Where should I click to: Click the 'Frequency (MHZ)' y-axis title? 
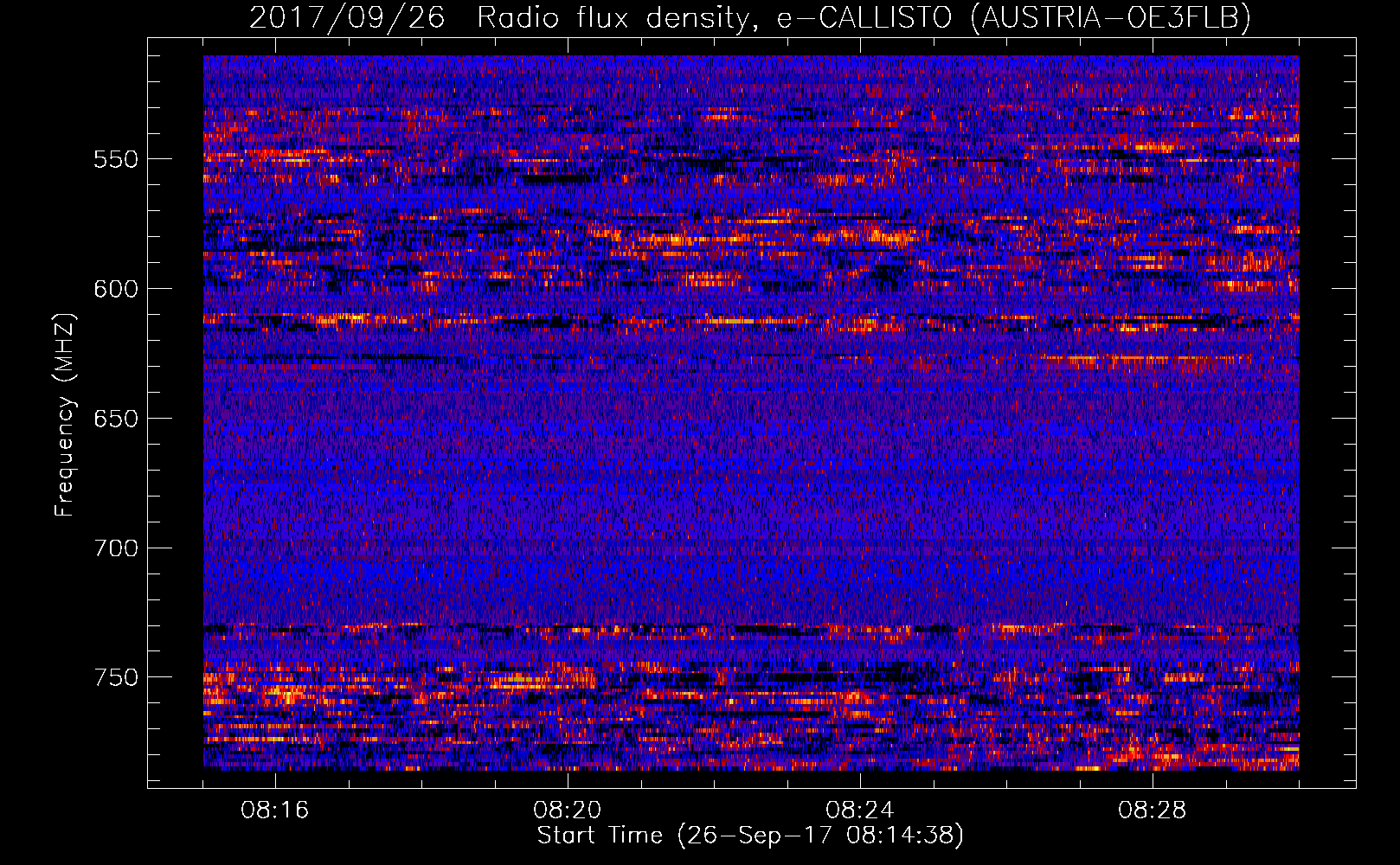coord(65,414)
